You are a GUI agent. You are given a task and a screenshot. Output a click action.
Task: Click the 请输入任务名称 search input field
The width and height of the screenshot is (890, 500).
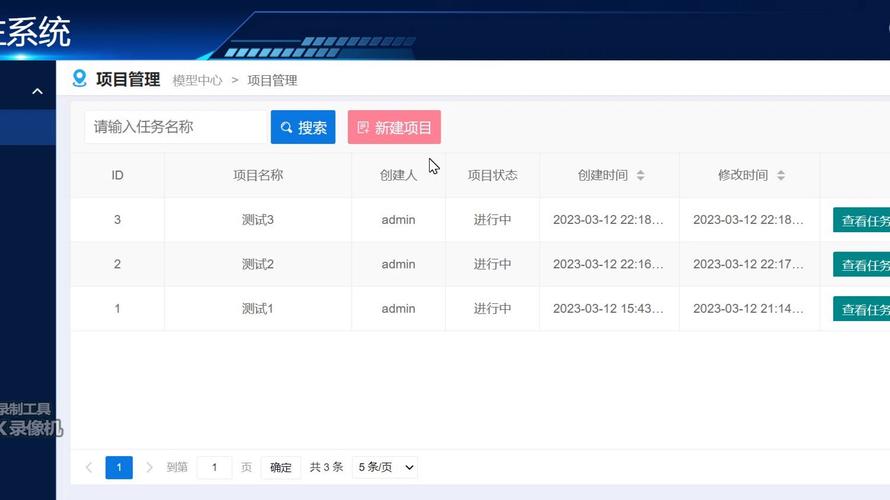click(175, 127)
